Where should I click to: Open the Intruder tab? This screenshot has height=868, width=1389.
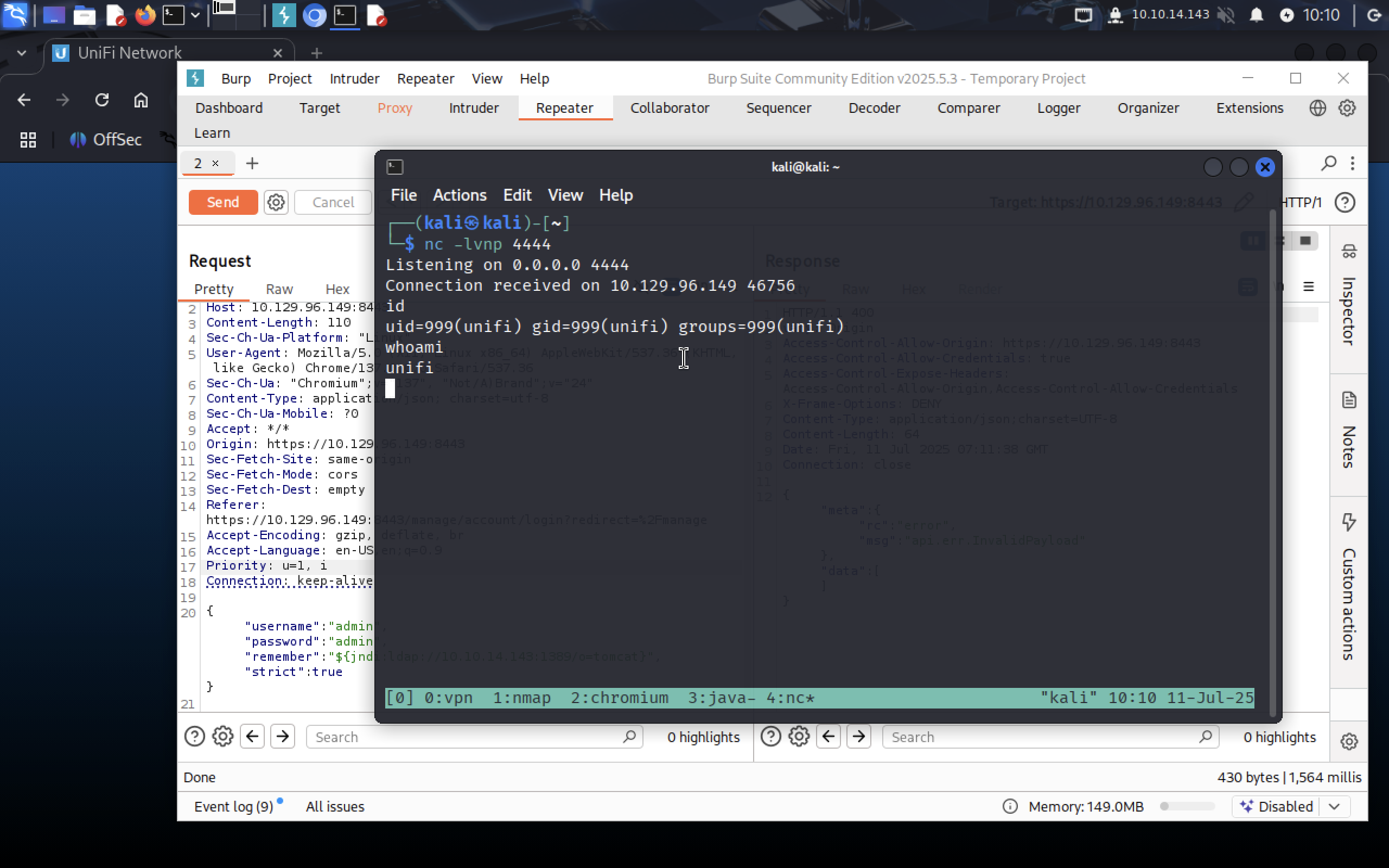[x=474, y=108]
